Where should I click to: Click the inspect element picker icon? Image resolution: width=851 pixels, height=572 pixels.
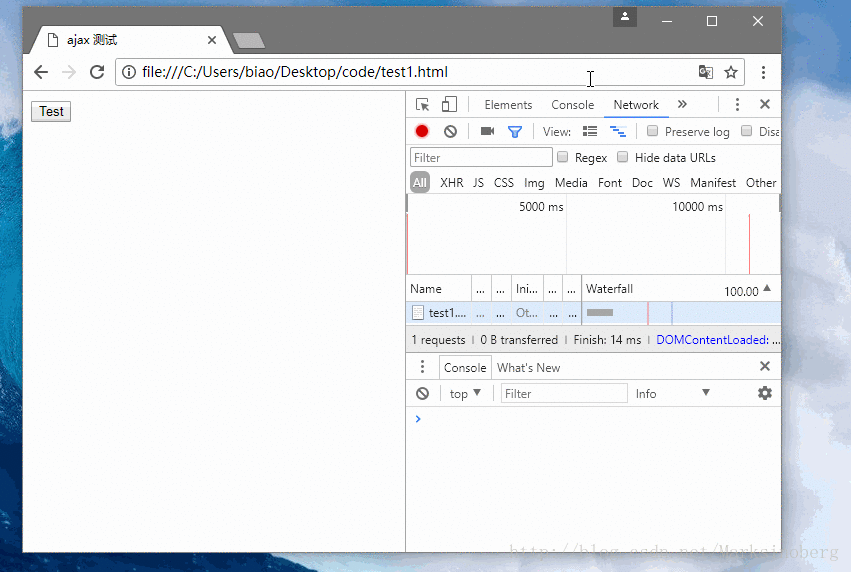coord(423,105)
